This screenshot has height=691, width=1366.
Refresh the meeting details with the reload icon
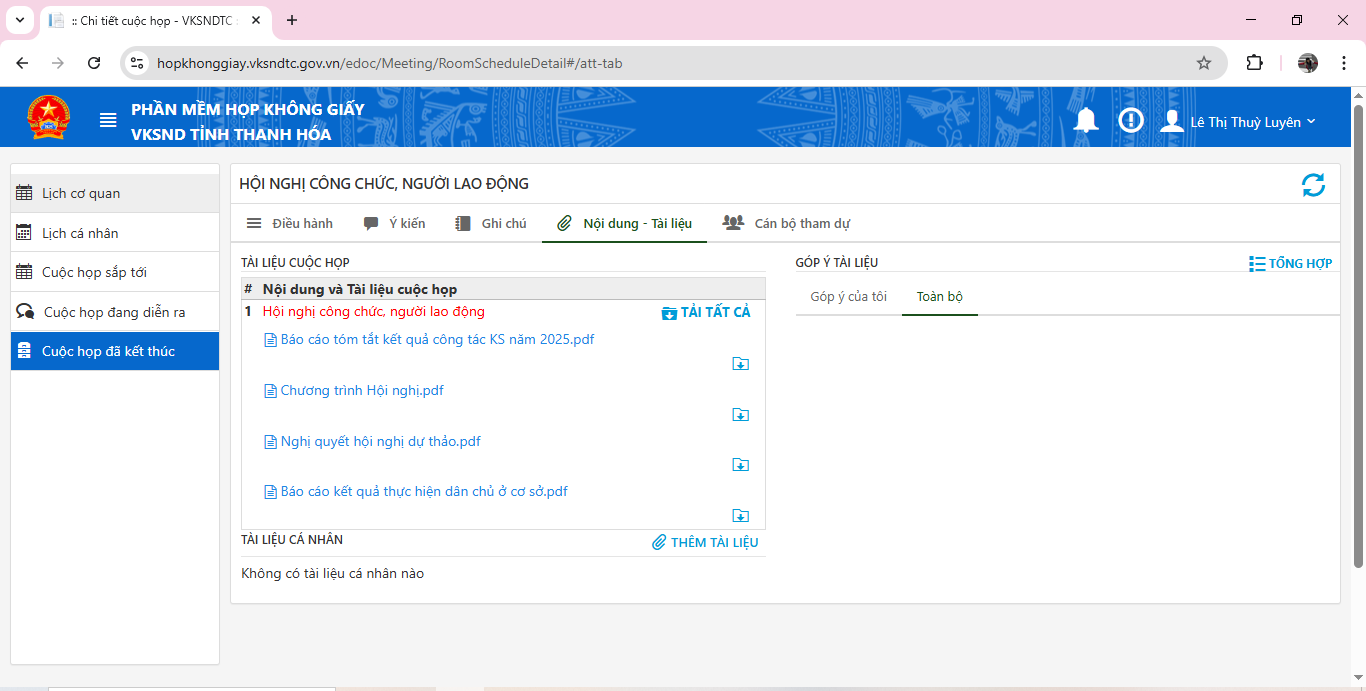tap(1313, 185)
